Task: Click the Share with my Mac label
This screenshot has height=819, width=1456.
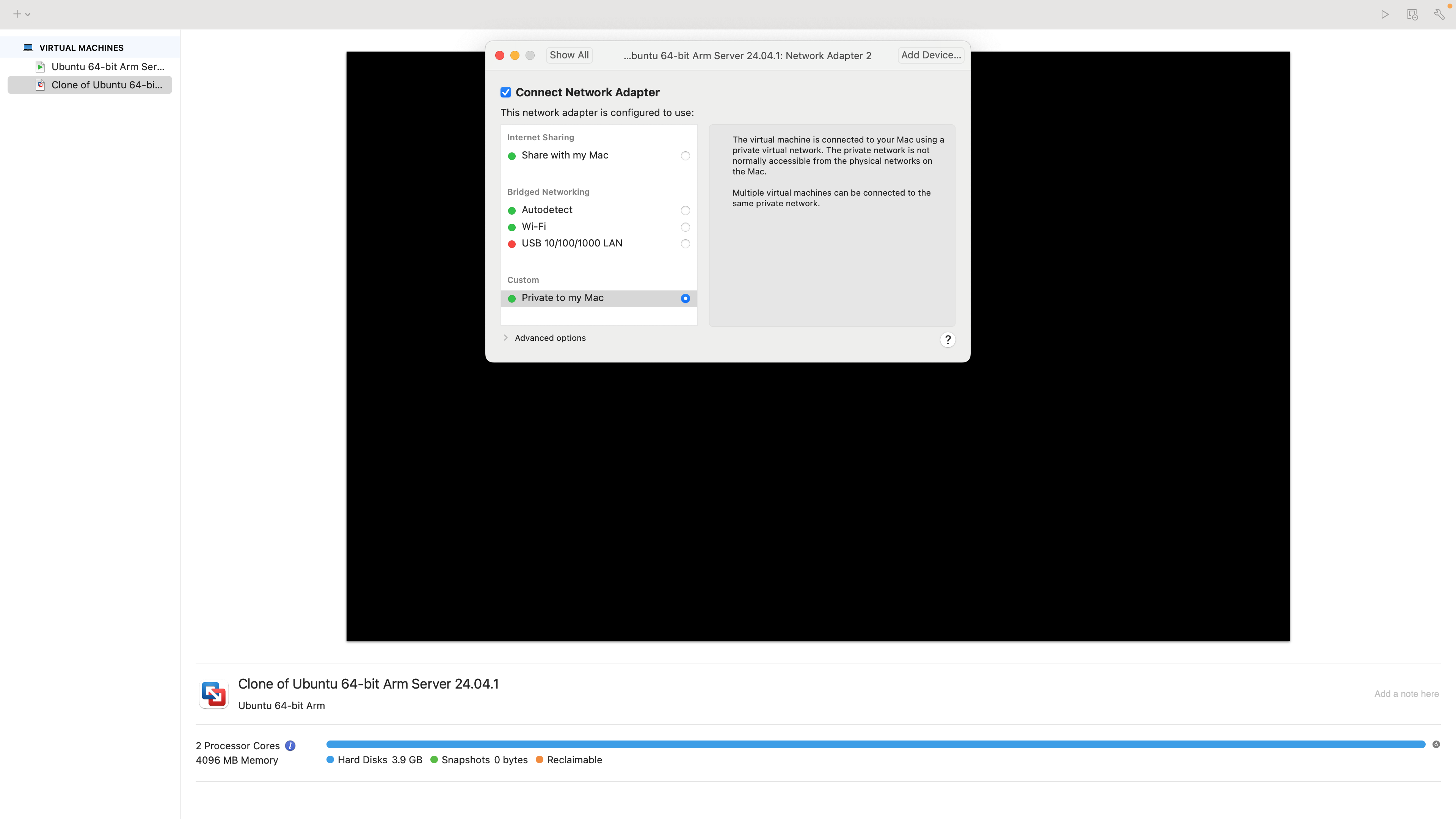Action: coord(565,155)
